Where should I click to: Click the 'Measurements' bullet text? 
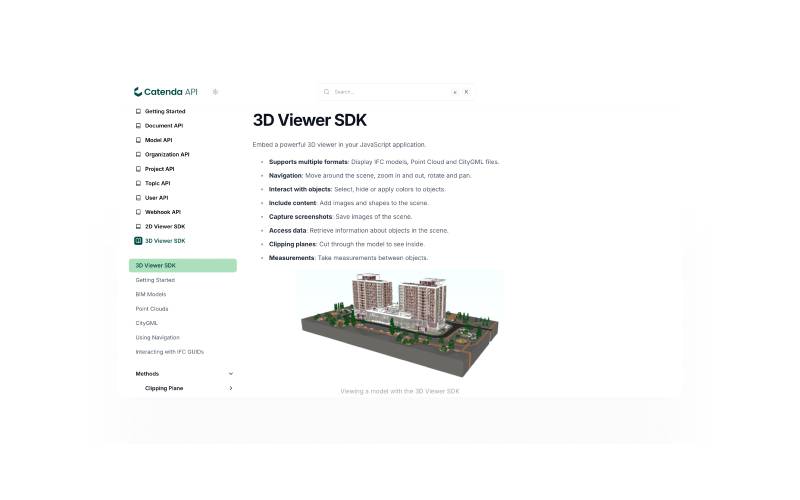[x=348, y=258]
